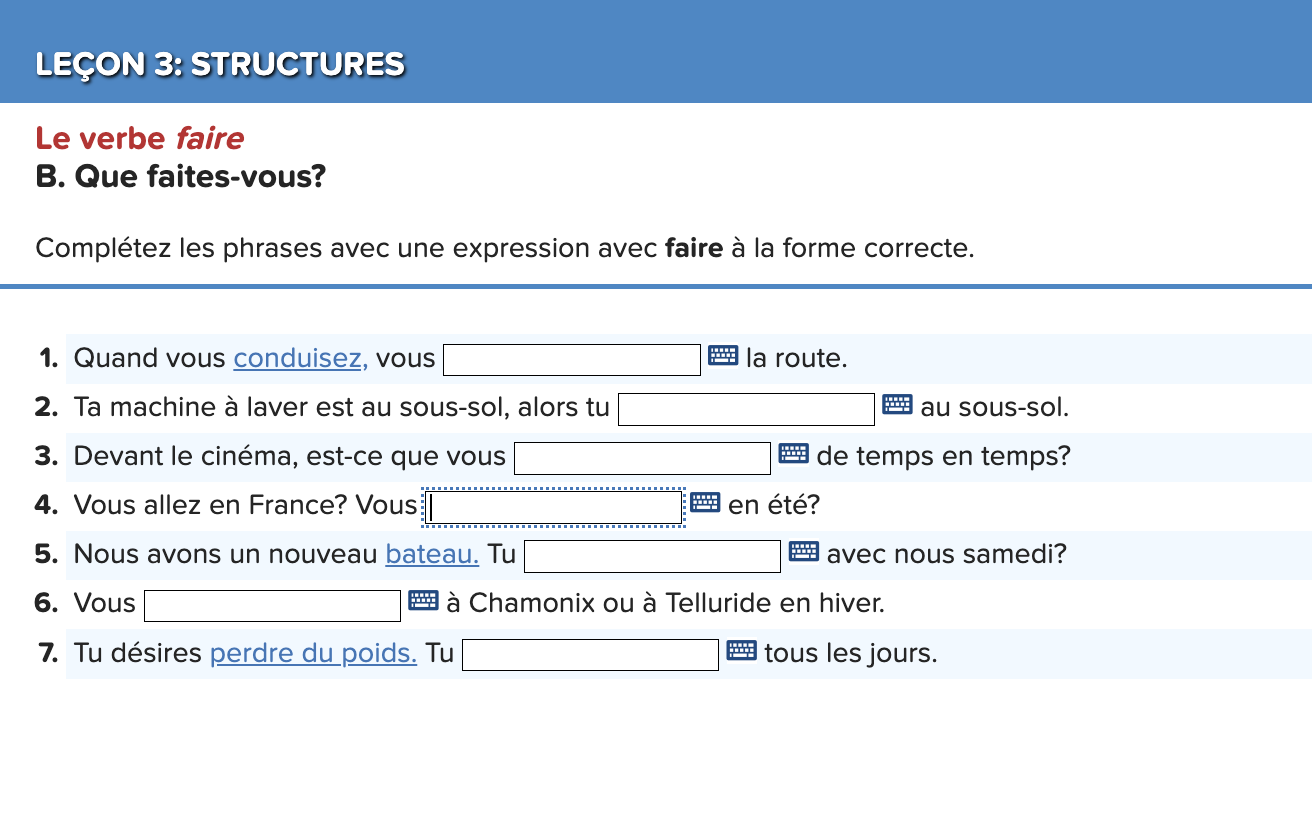Screen dimensions: 1312x834
Task: Open special character keyboard for sentence 2
Action: pos(897,404)
